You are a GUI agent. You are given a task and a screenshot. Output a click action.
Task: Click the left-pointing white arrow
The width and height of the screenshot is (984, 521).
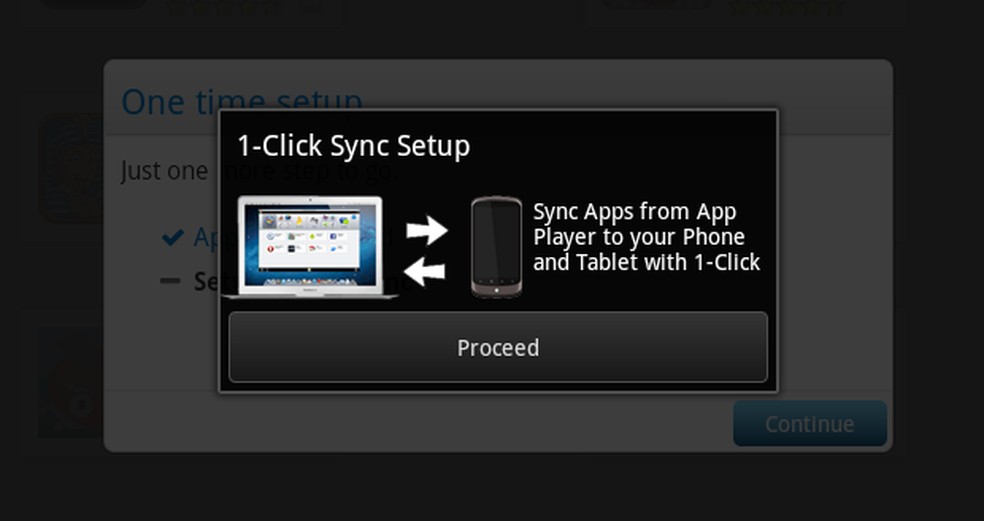pyautogui.click(x=424, y=272)
